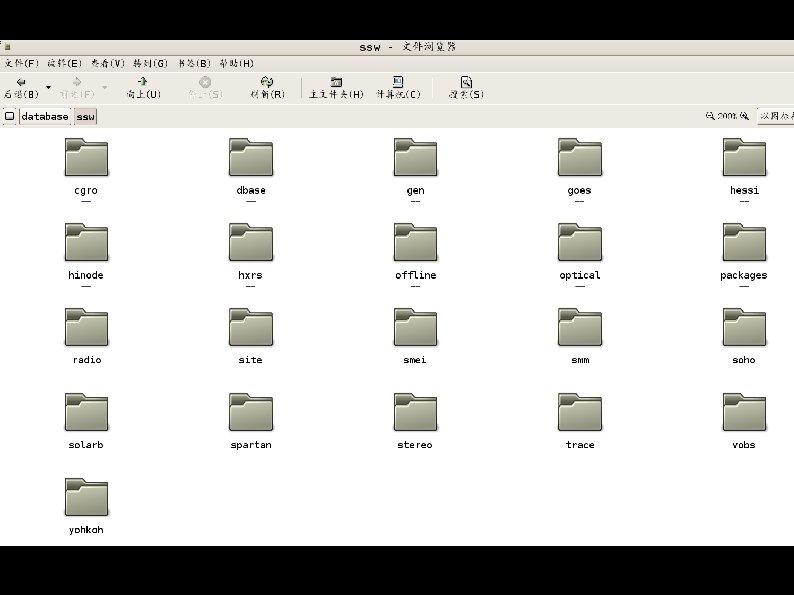Select the site folder

[251, 336]
